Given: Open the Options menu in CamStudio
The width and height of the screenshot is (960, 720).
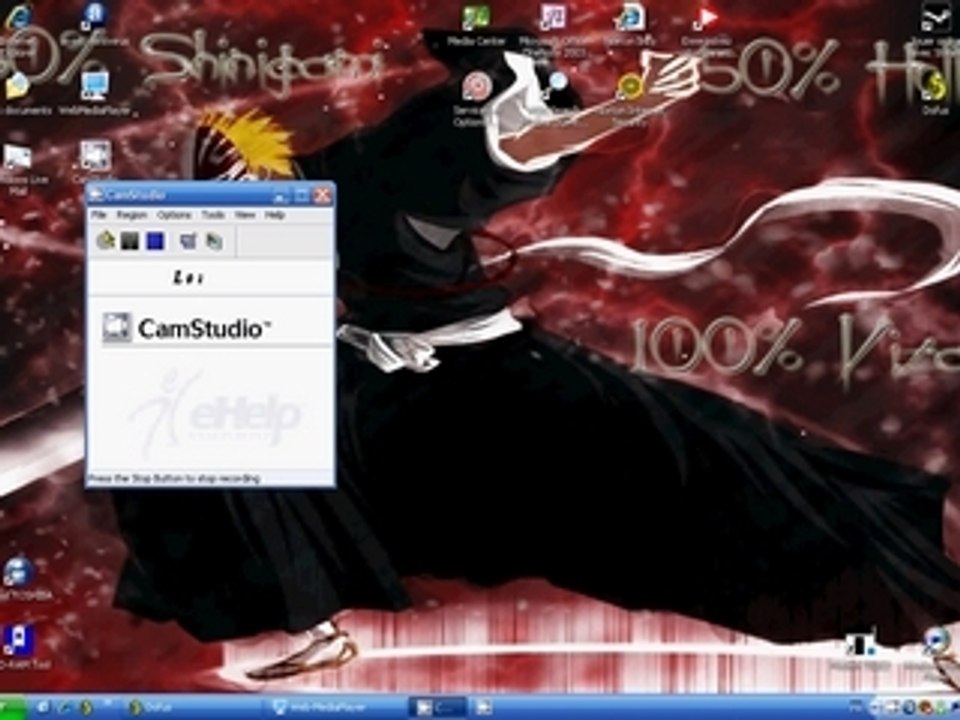Looking at the screenshot, I should coord(174,215).
